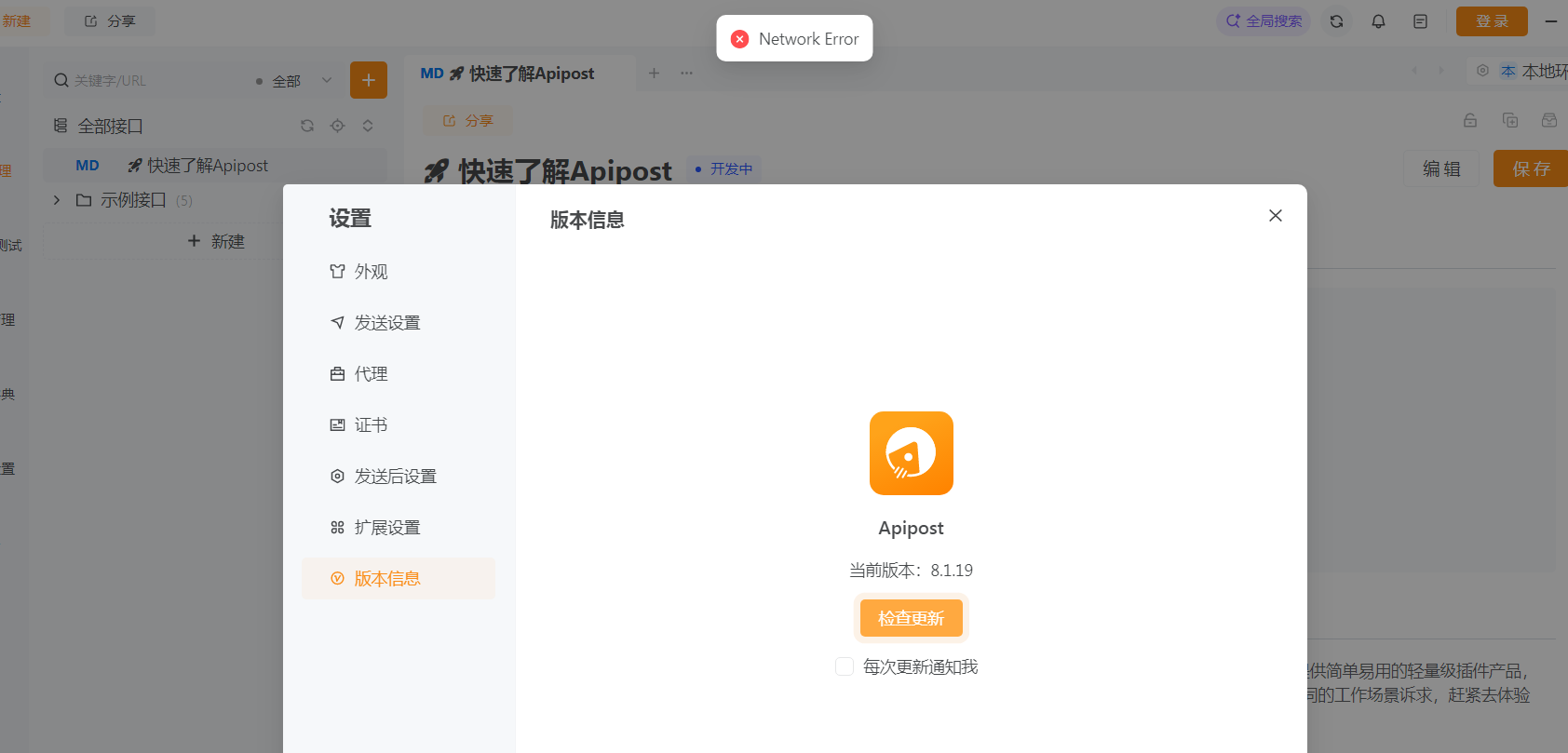Click the 分享 button in top toolbar
1568x753 pixels.
coord(110,20)
